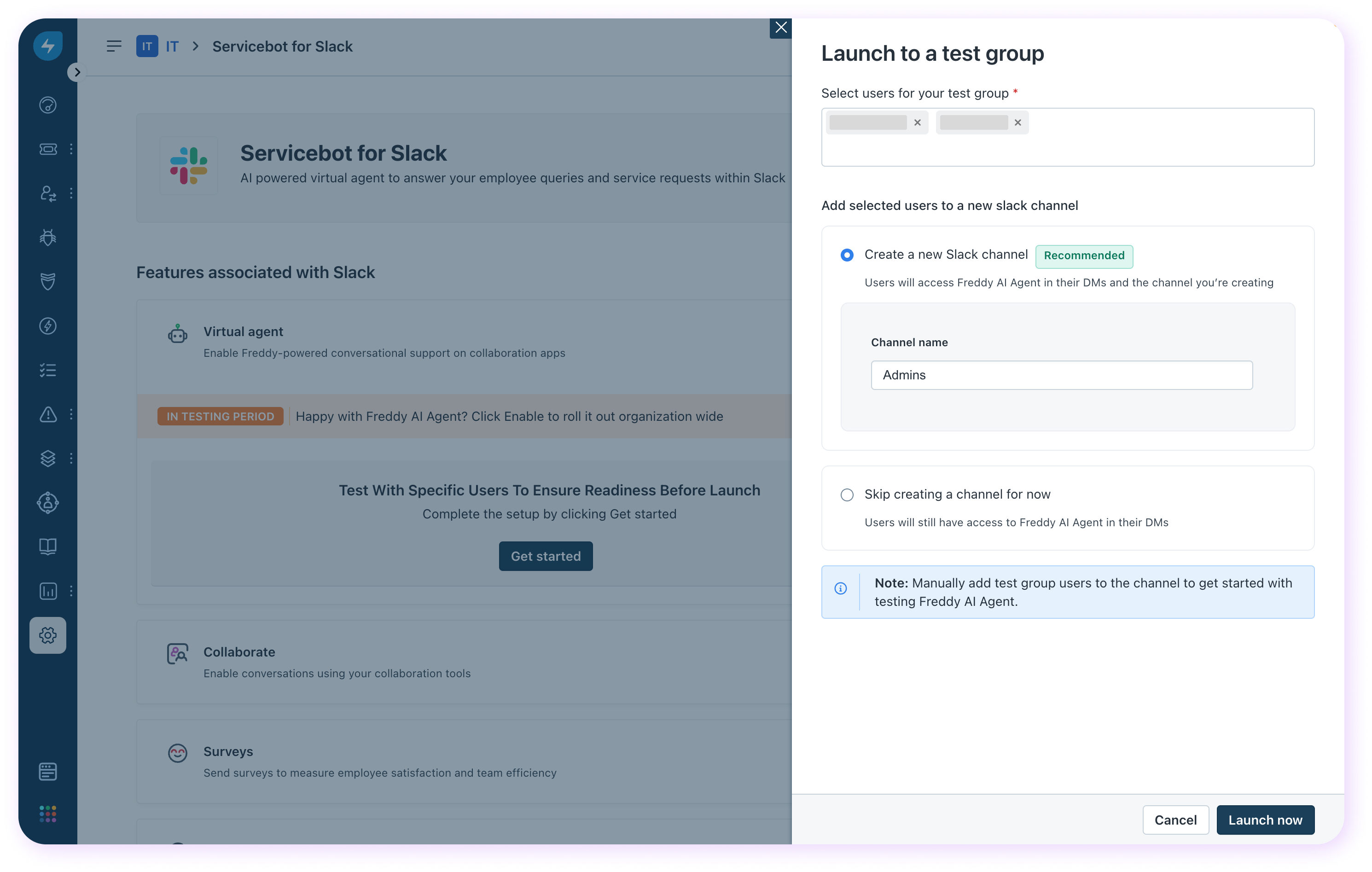
Task: Remove the first selected test user
Action: [917, 122]
